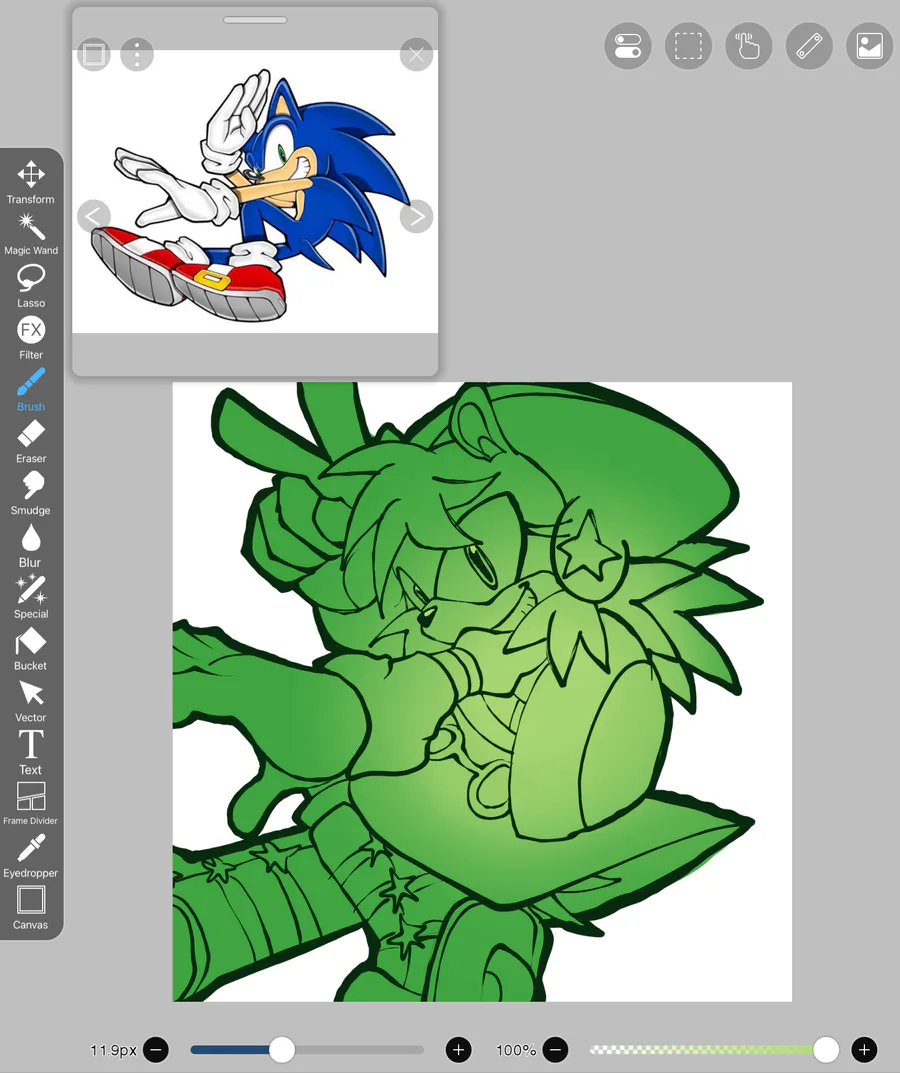Click the Sonic reference image
Screen dimensions: 900x1073
(x=255, y=192)
